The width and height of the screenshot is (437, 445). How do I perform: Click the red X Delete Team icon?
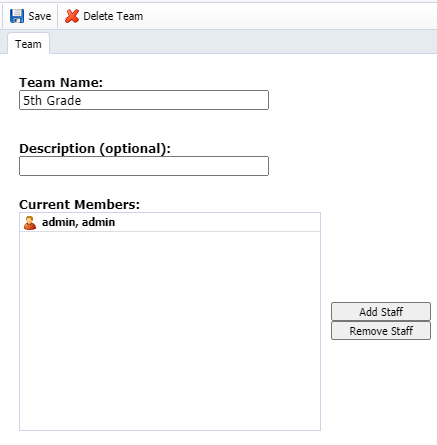(72, 16)
